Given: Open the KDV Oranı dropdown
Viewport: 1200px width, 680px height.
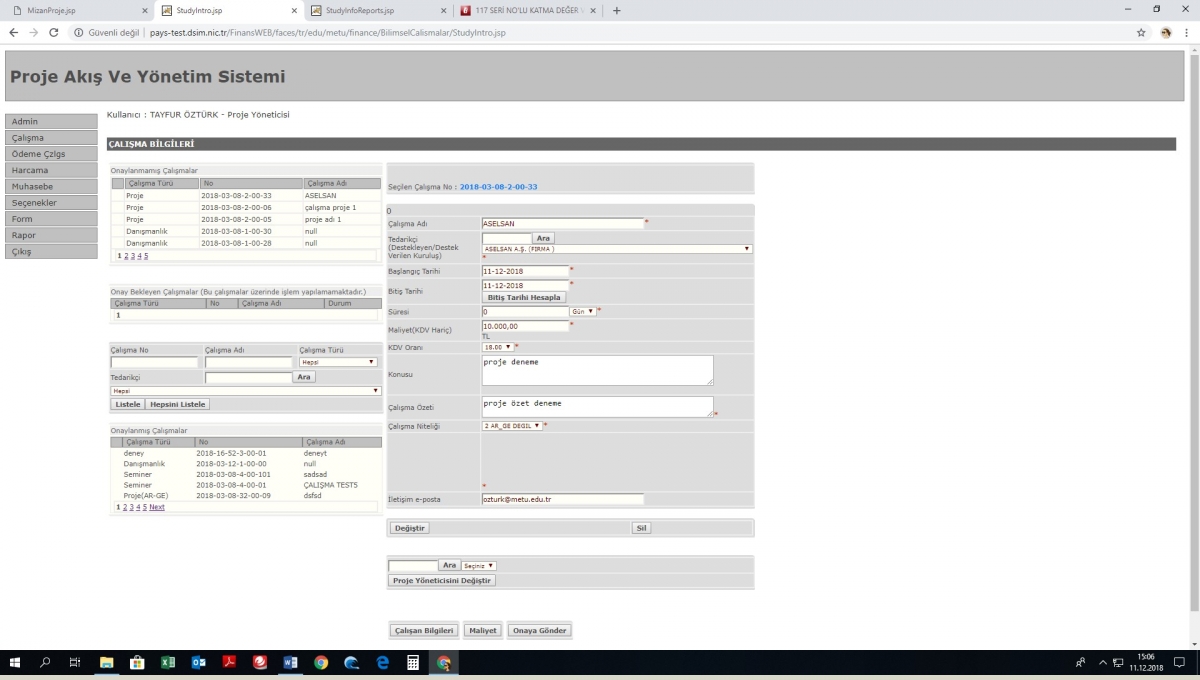Looking at the screenshot, I should pyautogui.click(x=497, y=347).
